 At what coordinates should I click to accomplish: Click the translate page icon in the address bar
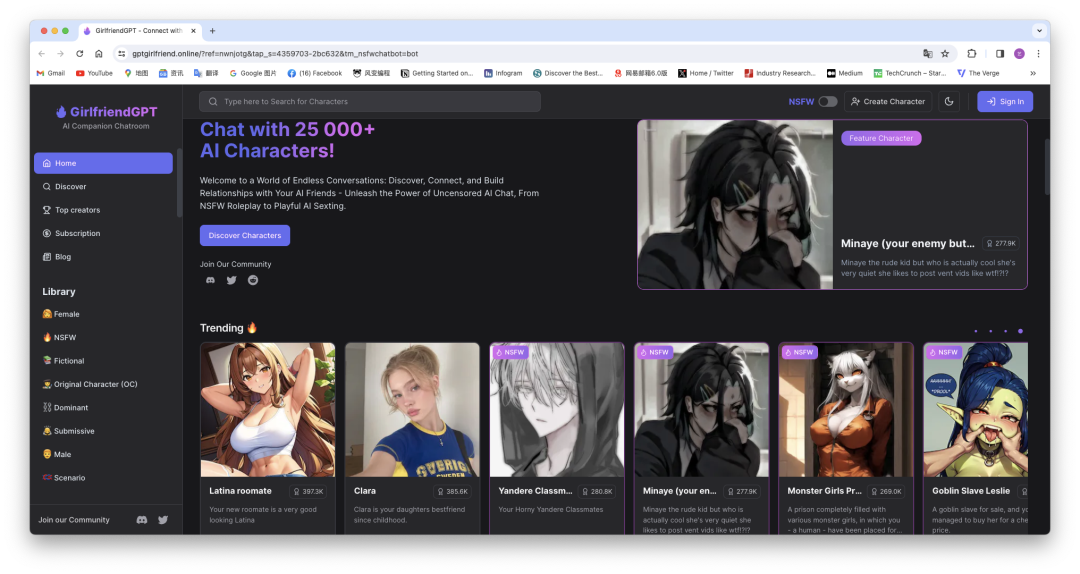coord(927,54)
